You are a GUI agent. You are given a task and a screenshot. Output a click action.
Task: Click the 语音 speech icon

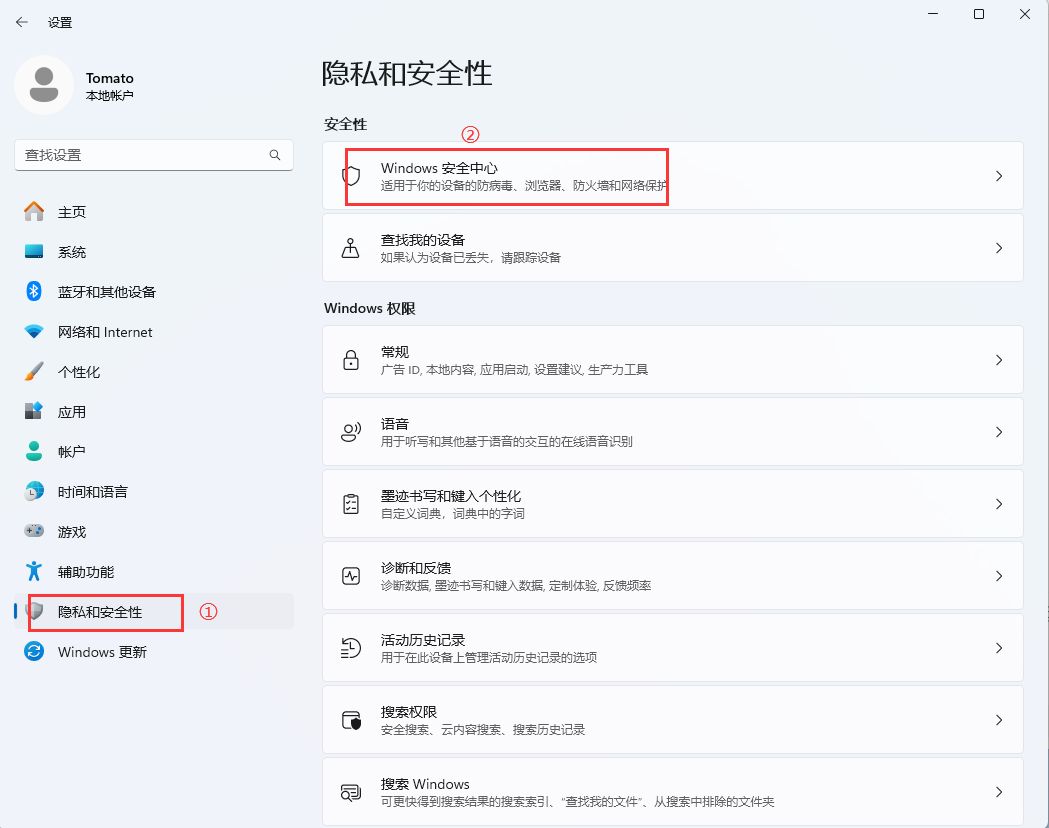[x=351, y=432]
